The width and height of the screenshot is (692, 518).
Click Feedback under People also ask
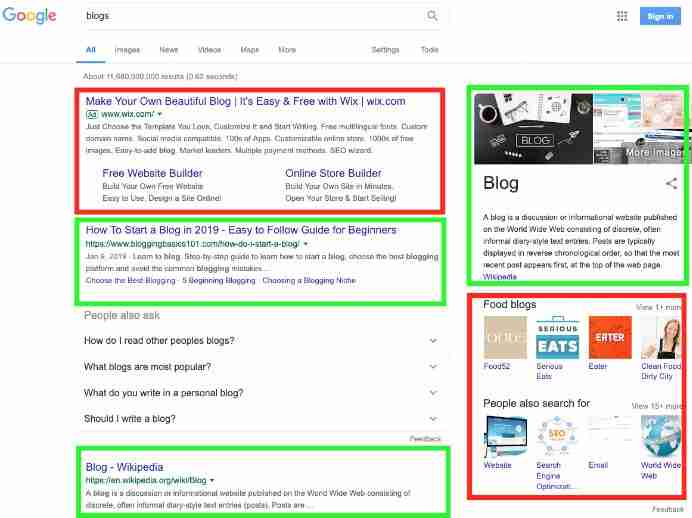coord(425,439)
